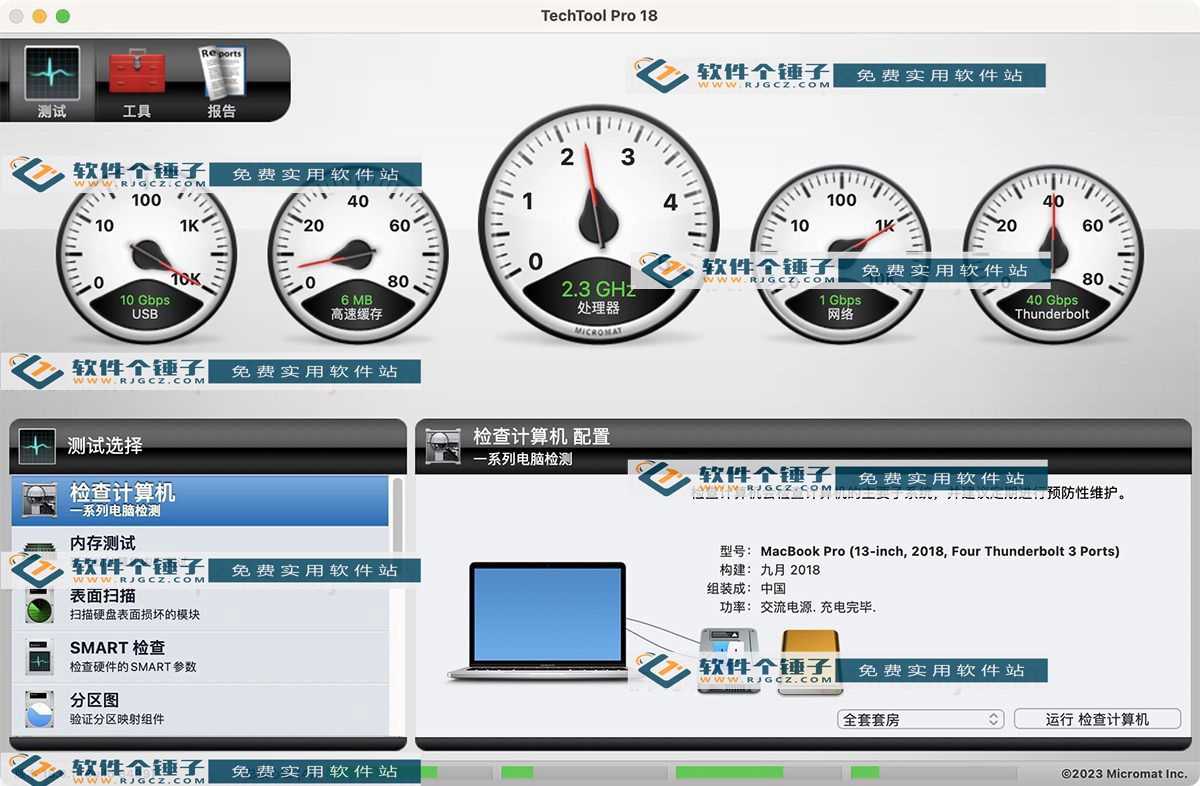1200x786 pixels.
Task: Click the SMART 检查 drive icon
Action: tap(39, 657)
